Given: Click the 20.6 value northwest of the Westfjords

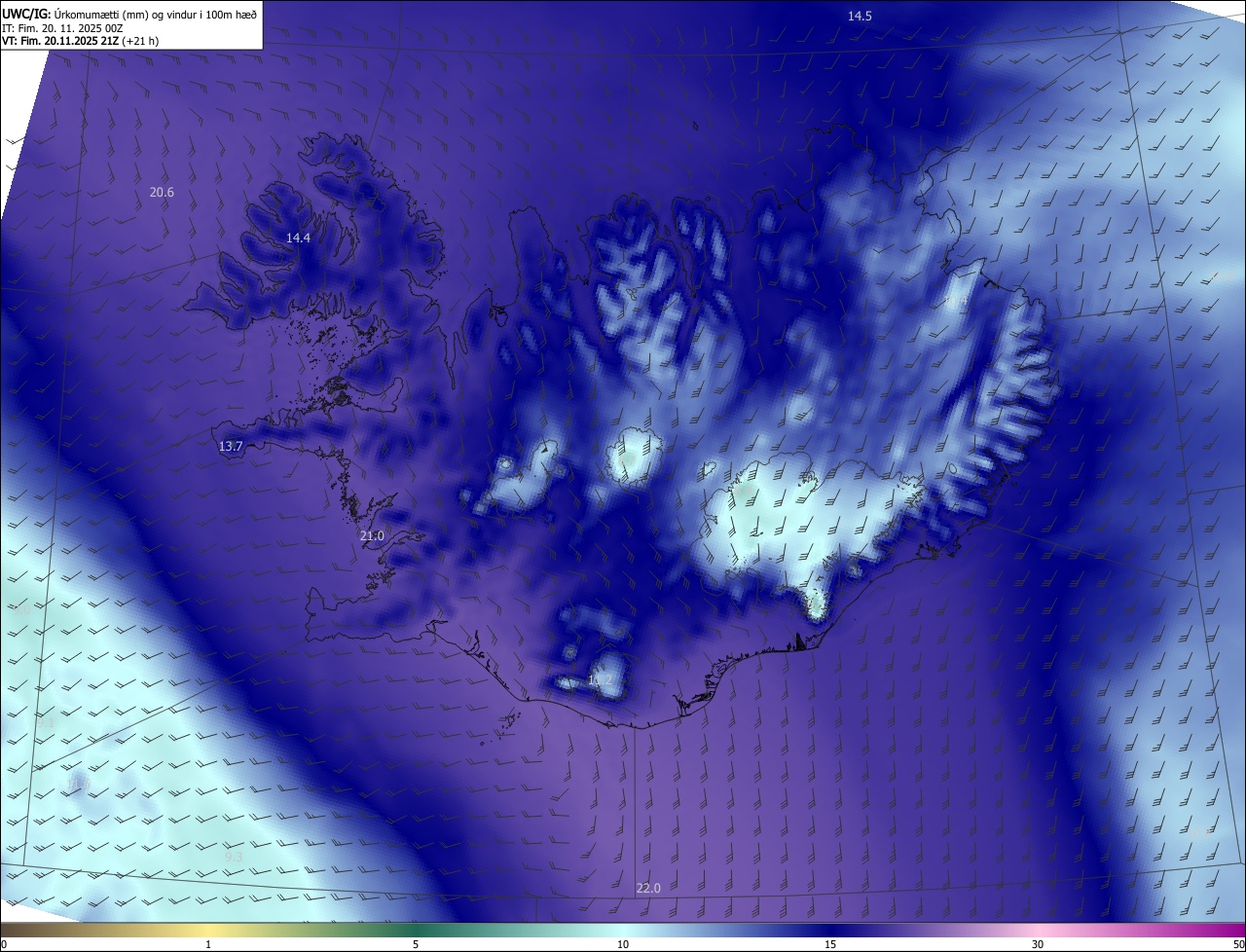Looking at the screenshot, I should click(162, 193).
